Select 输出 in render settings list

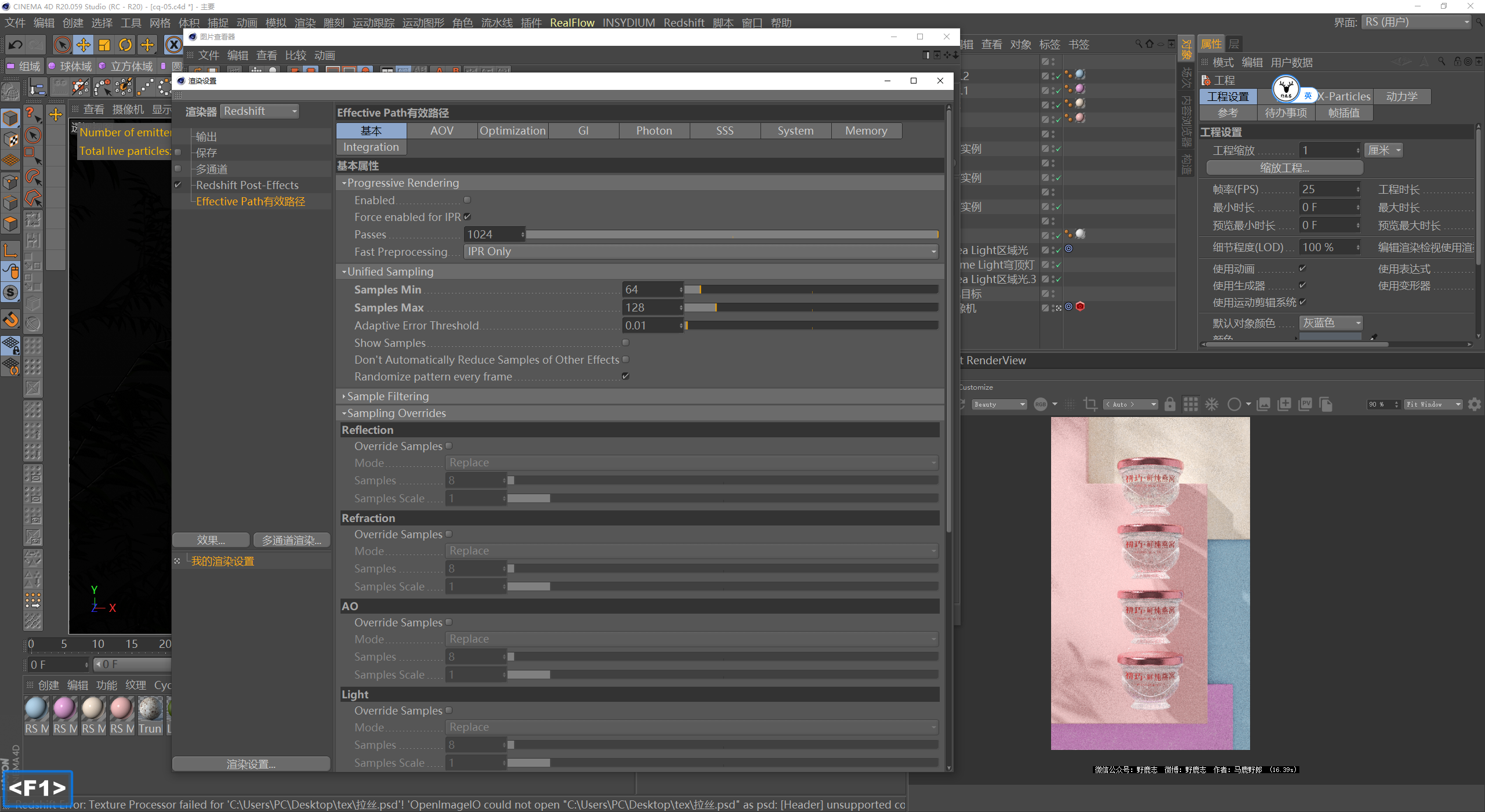point(207,137)
